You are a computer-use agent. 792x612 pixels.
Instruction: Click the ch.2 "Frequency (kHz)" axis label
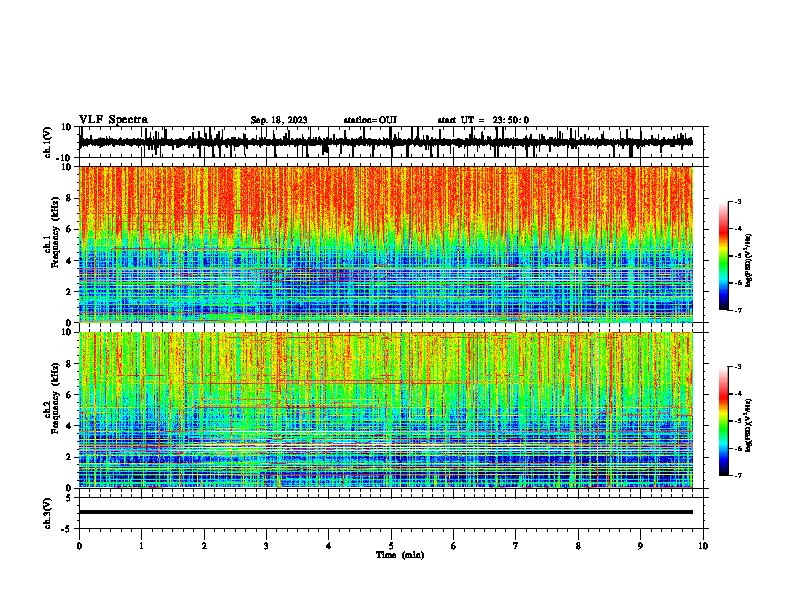coord(55,398)
